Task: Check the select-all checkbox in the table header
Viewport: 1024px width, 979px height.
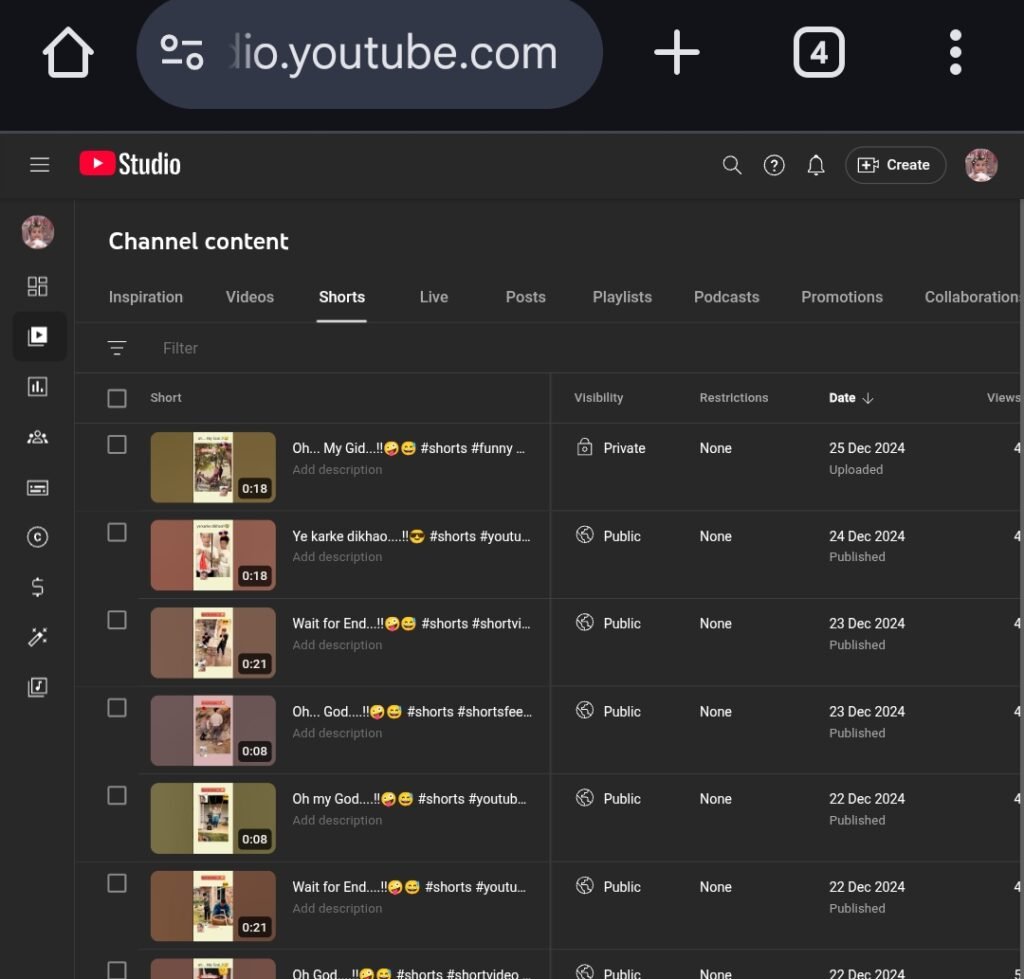Action: pos(116,397)
